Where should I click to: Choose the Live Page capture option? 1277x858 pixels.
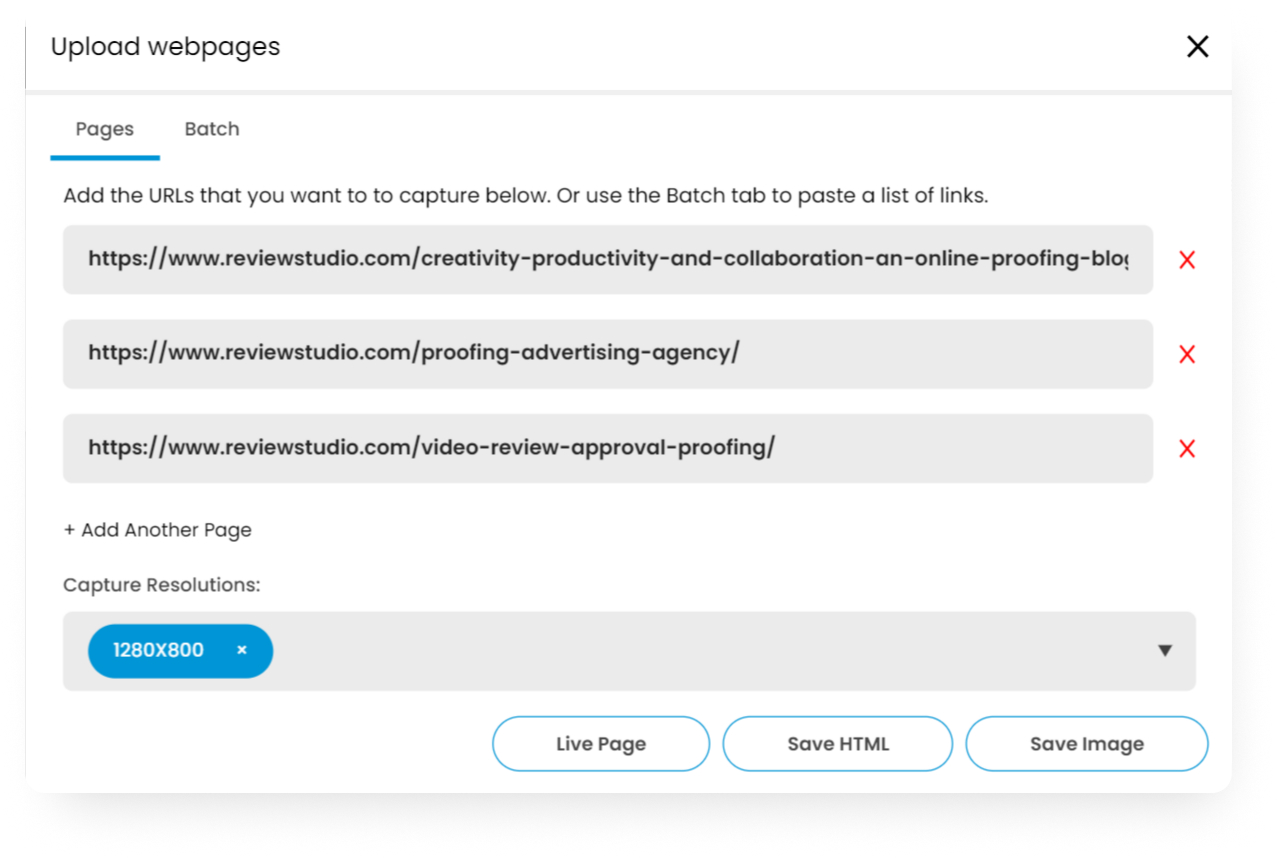pos(601,744)
